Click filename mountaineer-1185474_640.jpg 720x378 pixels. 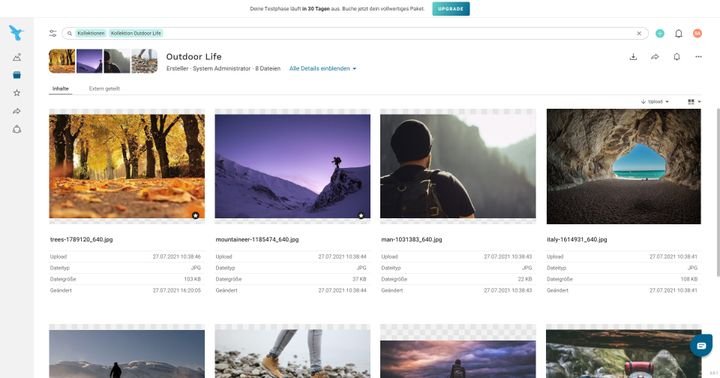tap(257, 239)
